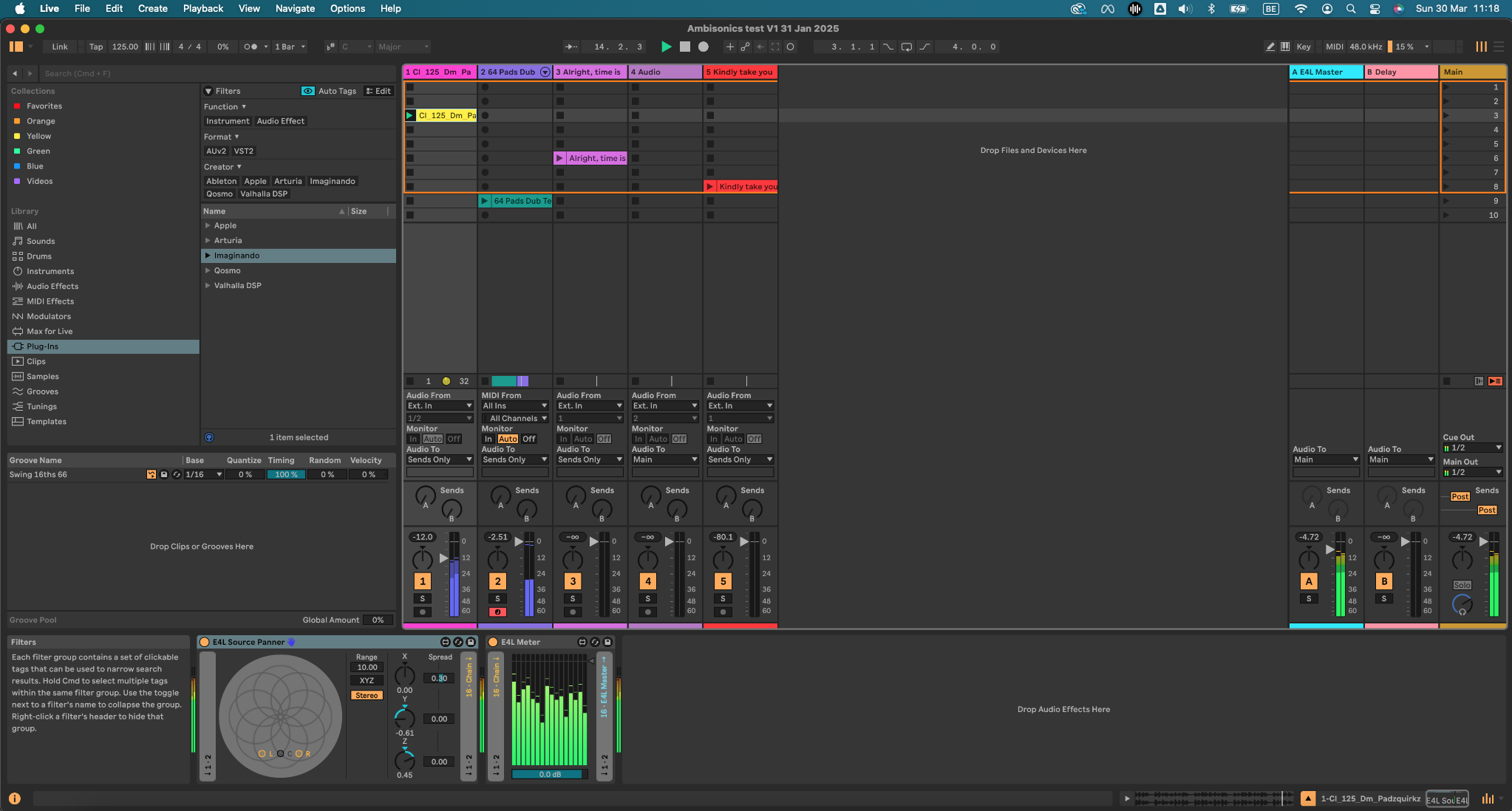Enable the Loop switch icon
The width and height of the screenshot is (1512, 811).
907,47
